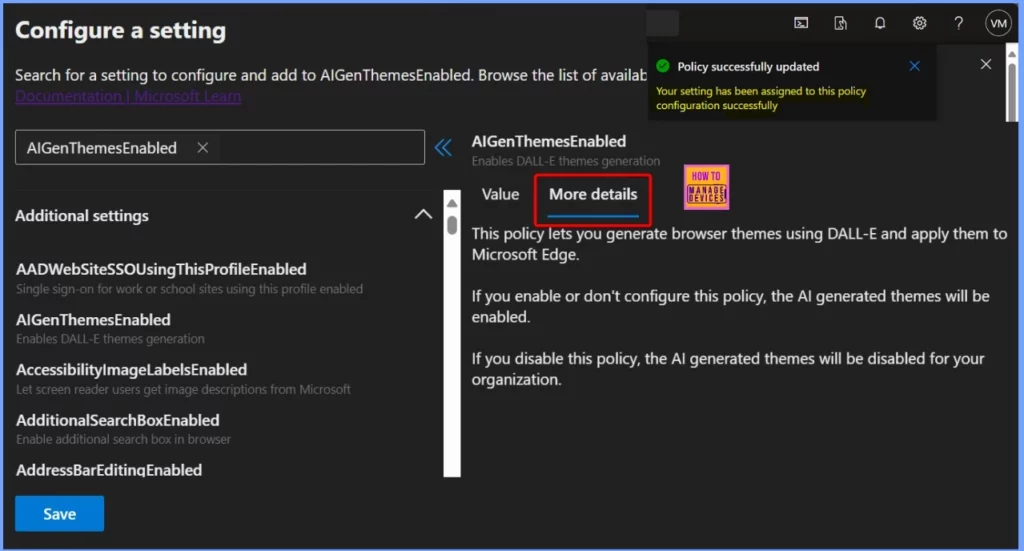Viewport: 1024px width, 551px height.
Task: Click the settings list scrollbar up arrow
Action: (x=452, y=202)
